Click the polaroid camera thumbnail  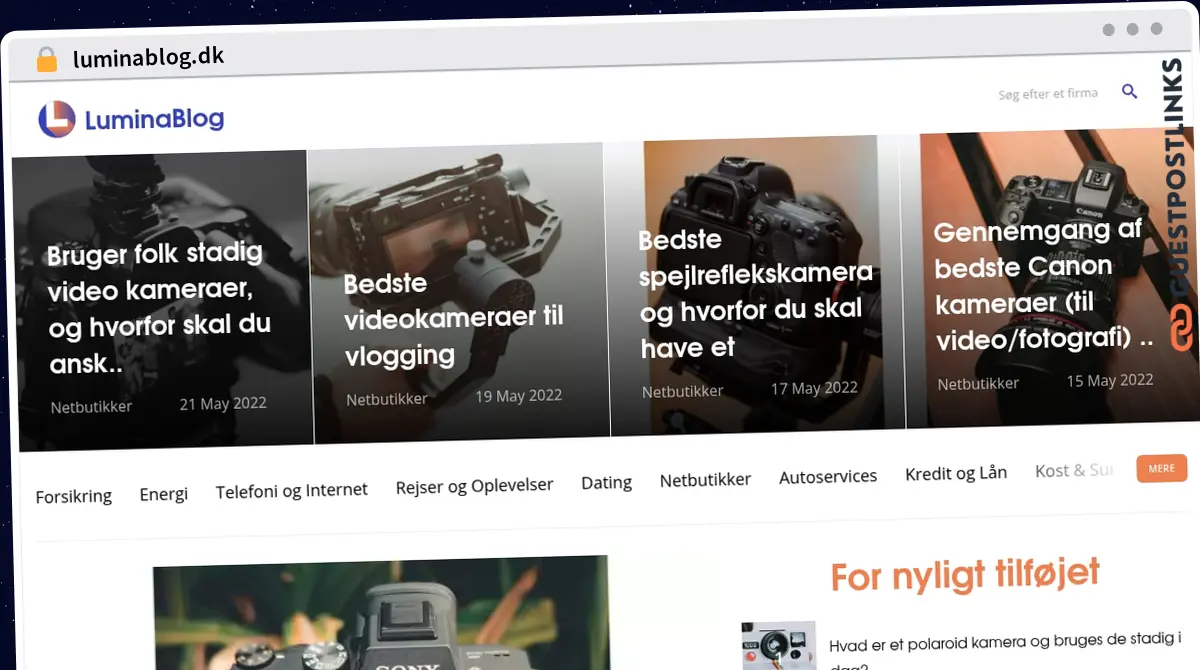tap(778, 645)
